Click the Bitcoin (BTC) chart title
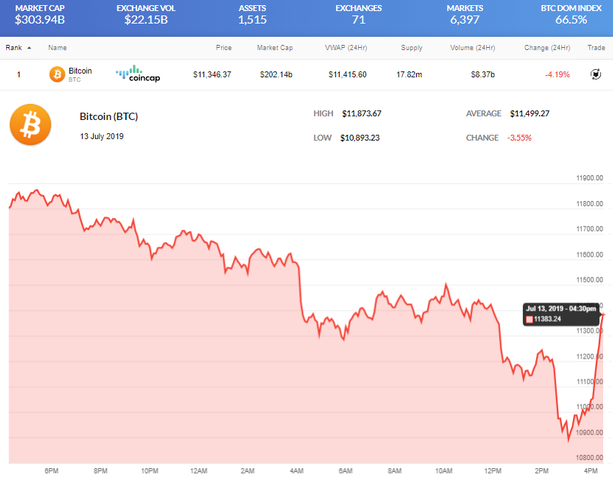613x480 pixels. click(109, 116)
